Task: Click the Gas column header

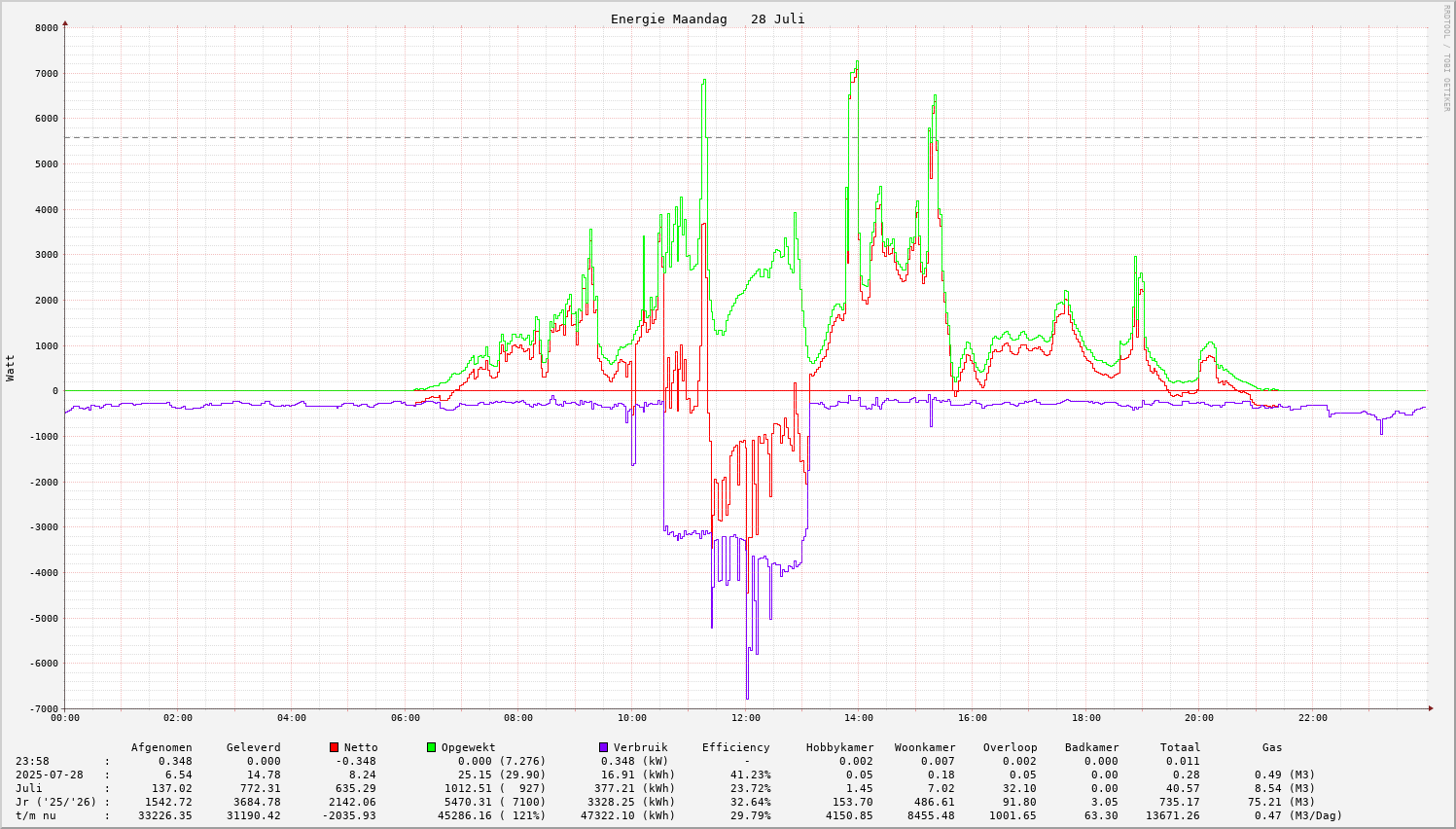Action: pos(1272,747)
